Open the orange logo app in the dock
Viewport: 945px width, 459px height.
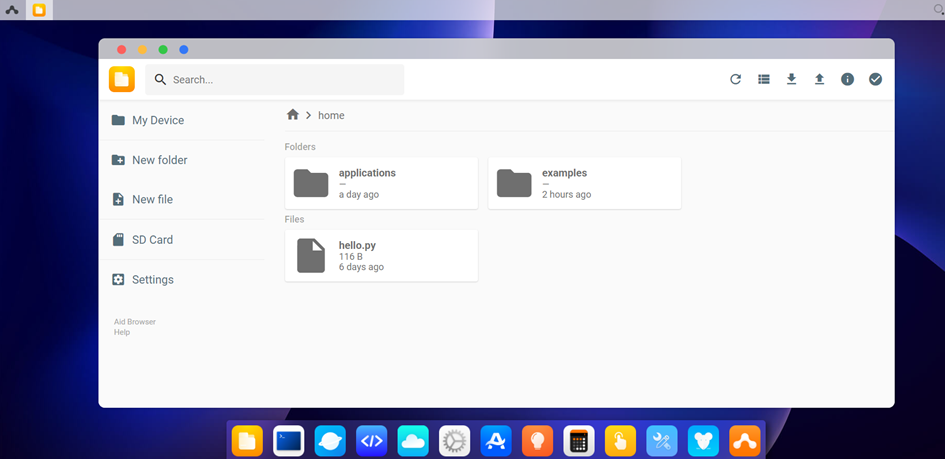pyautogui.click(x=745, y=441)
